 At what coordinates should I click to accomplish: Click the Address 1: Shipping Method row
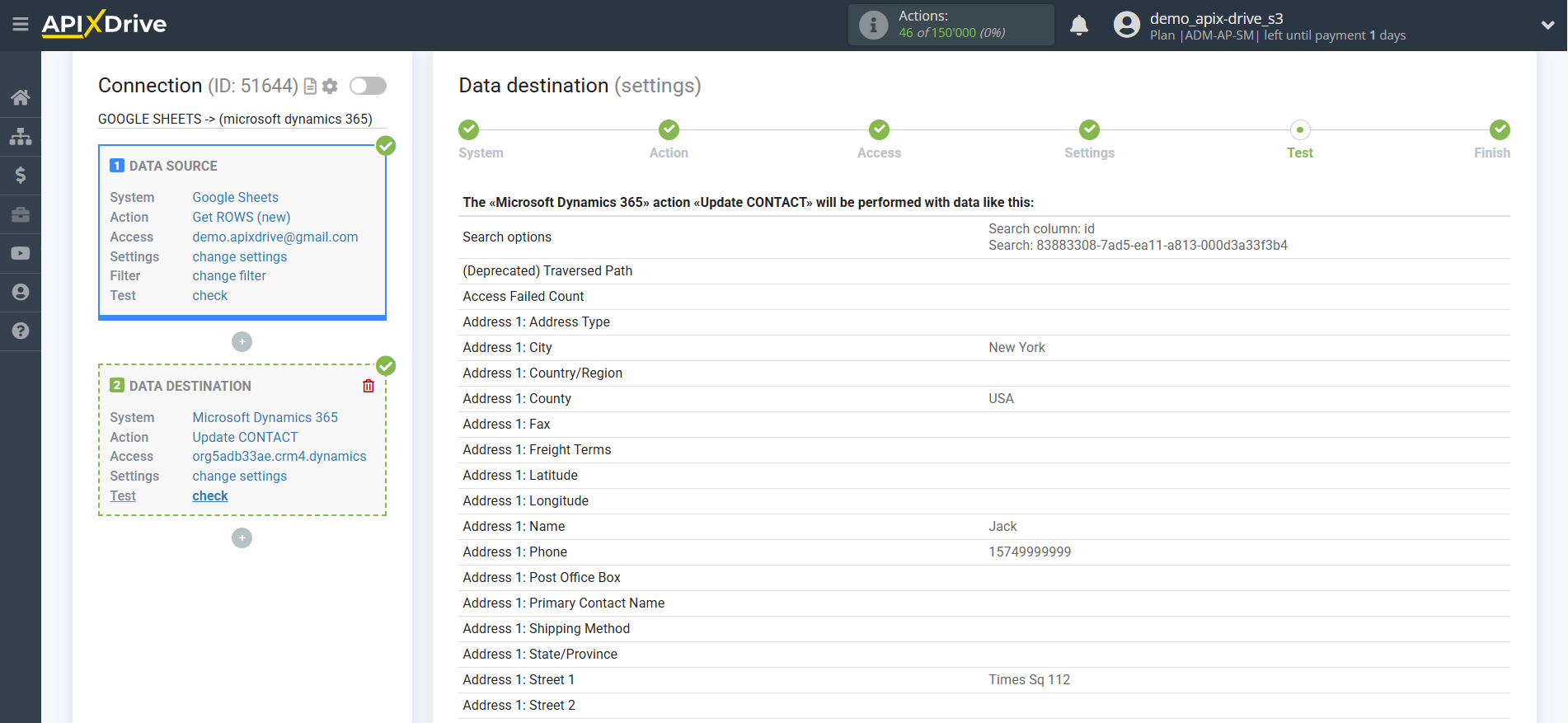[x=984, y=629]
